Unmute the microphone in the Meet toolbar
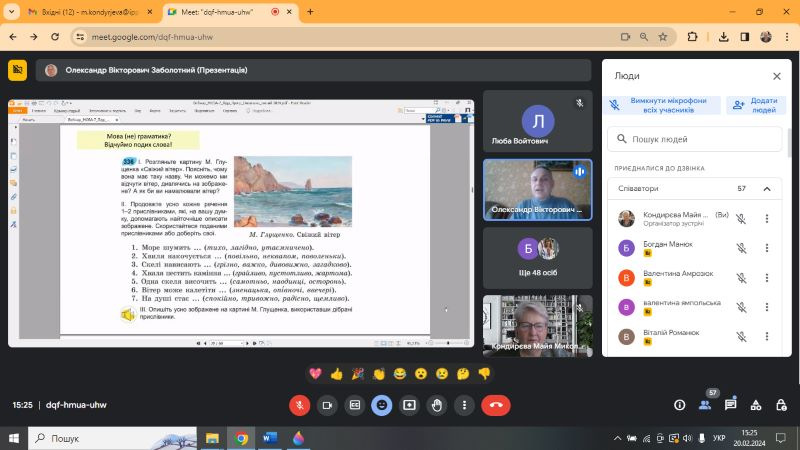 299,405
